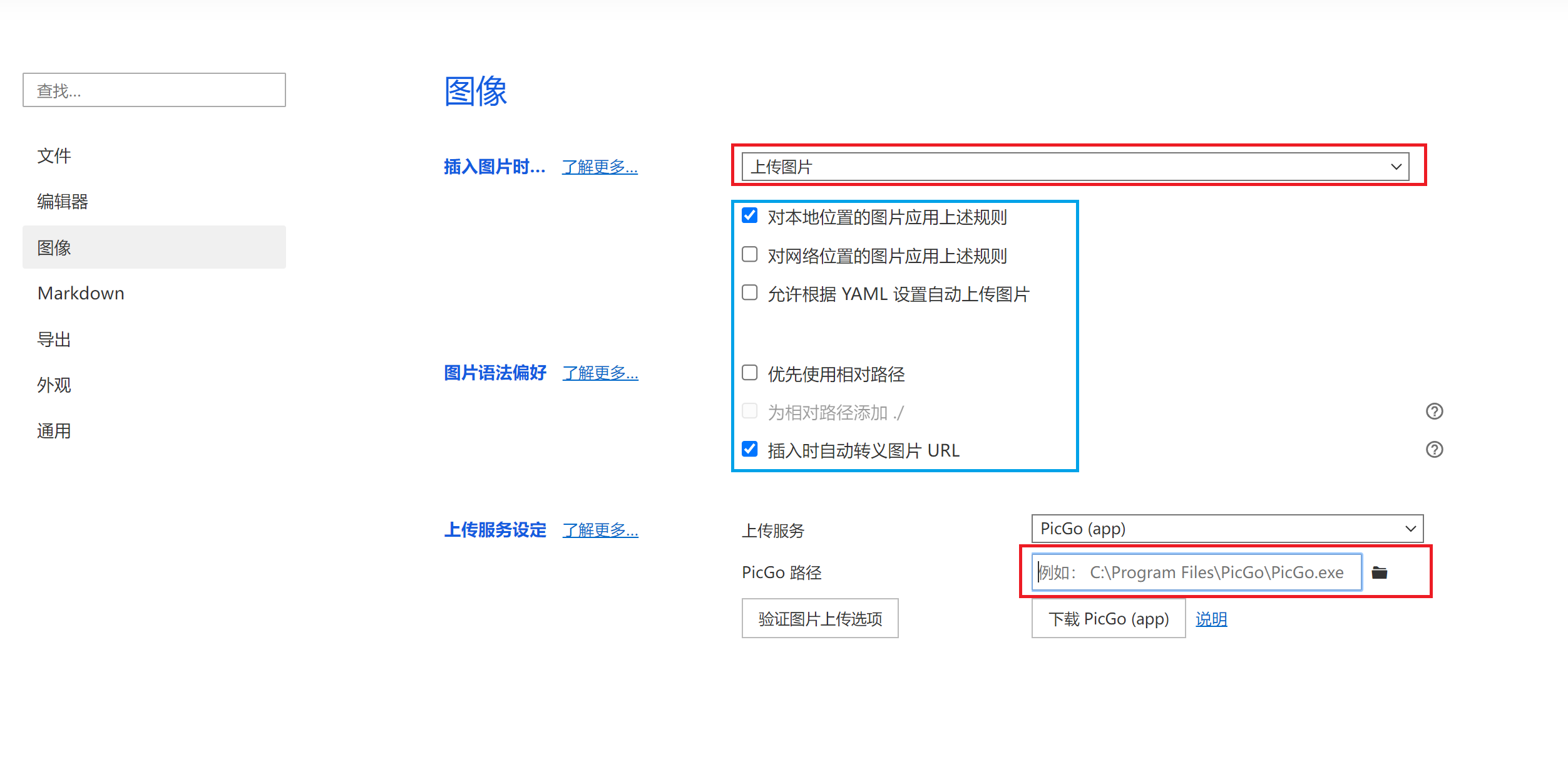The height and width of the screenshot is (776, 1568).
Task: Select the 图像 settings section
Action: click(154, 247)
